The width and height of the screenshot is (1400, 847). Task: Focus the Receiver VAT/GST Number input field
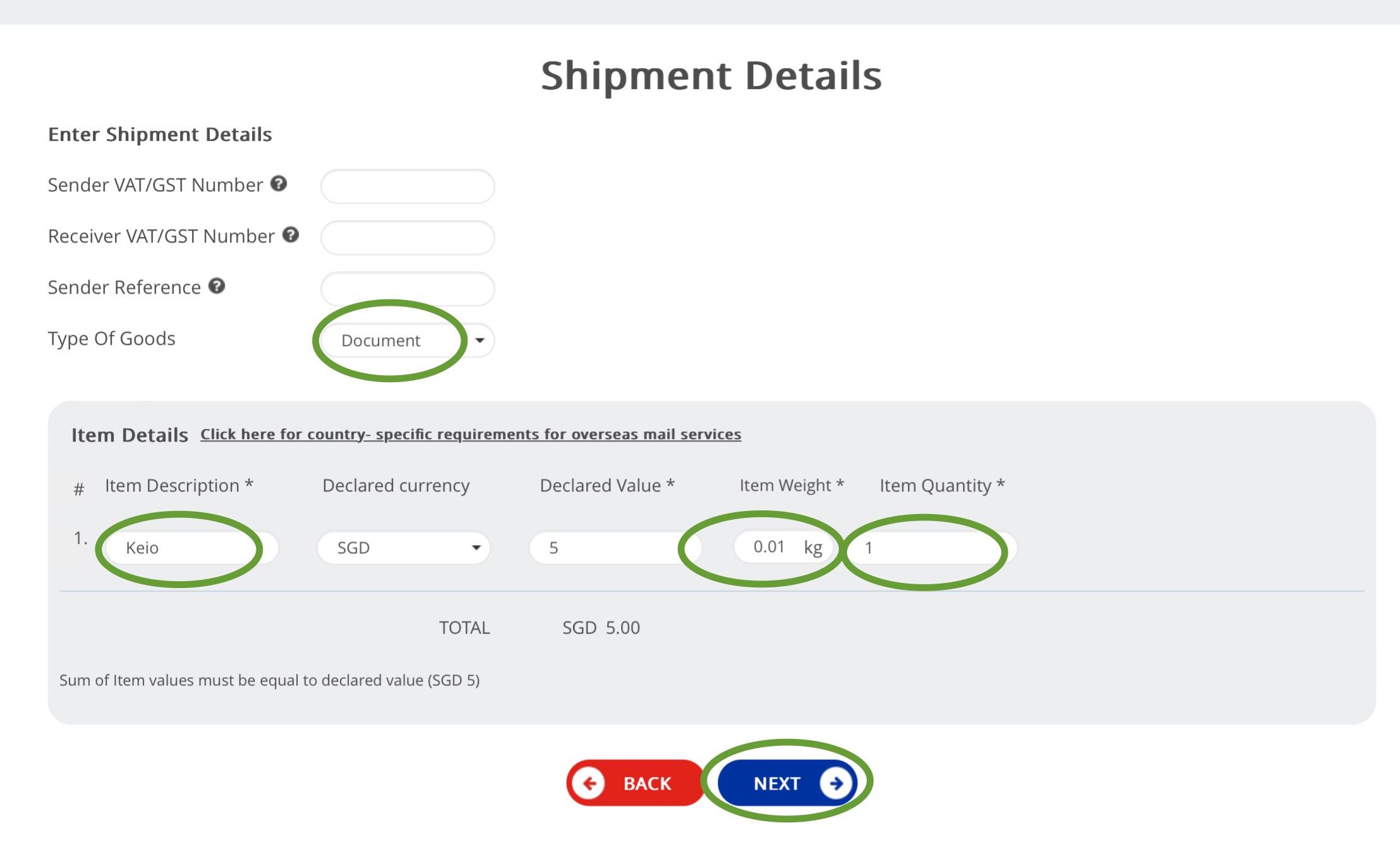pyautogui.click(x=407, y=237)
